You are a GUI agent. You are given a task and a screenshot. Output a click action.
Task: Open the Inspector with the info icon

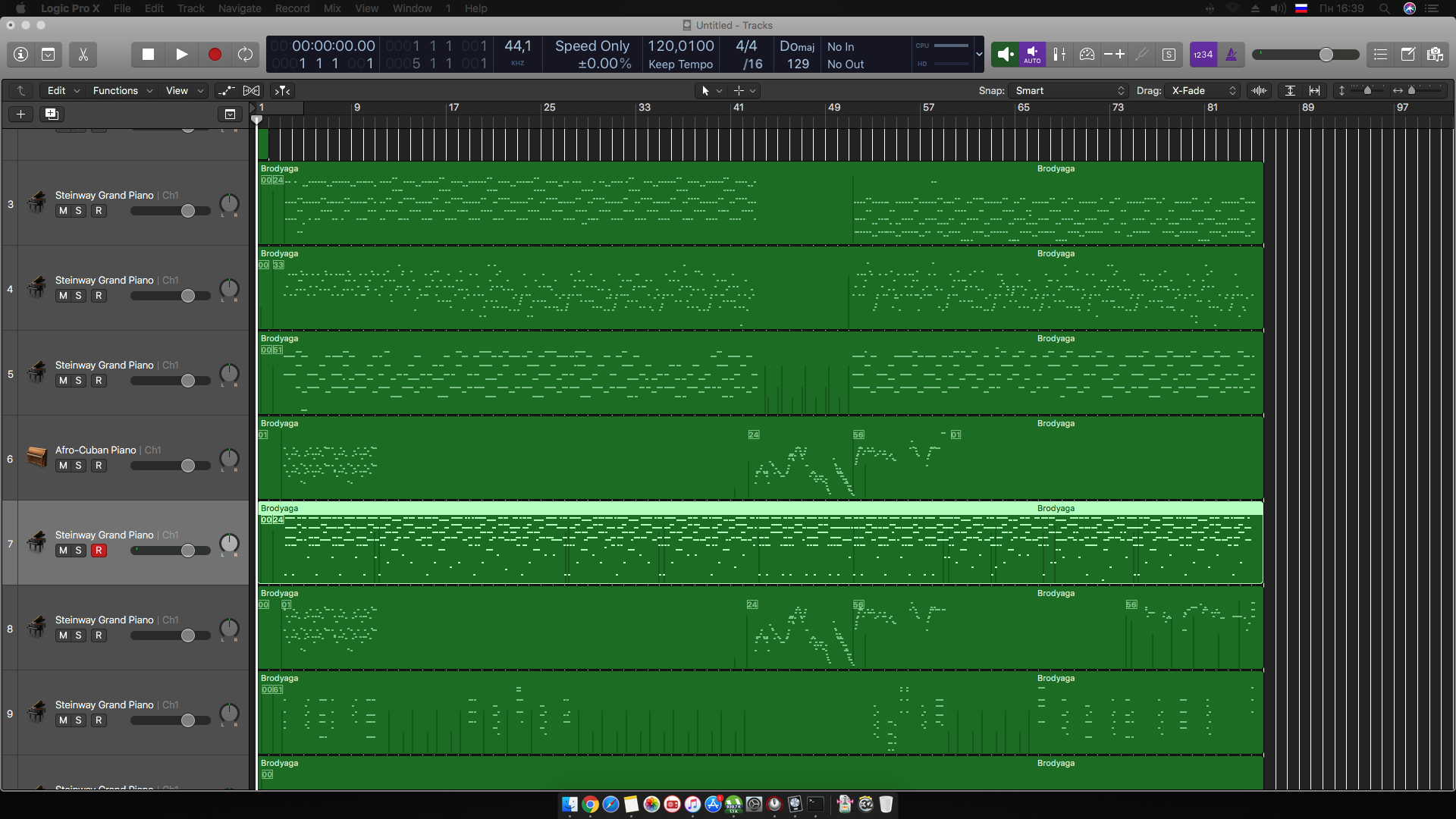pos(21,55)
